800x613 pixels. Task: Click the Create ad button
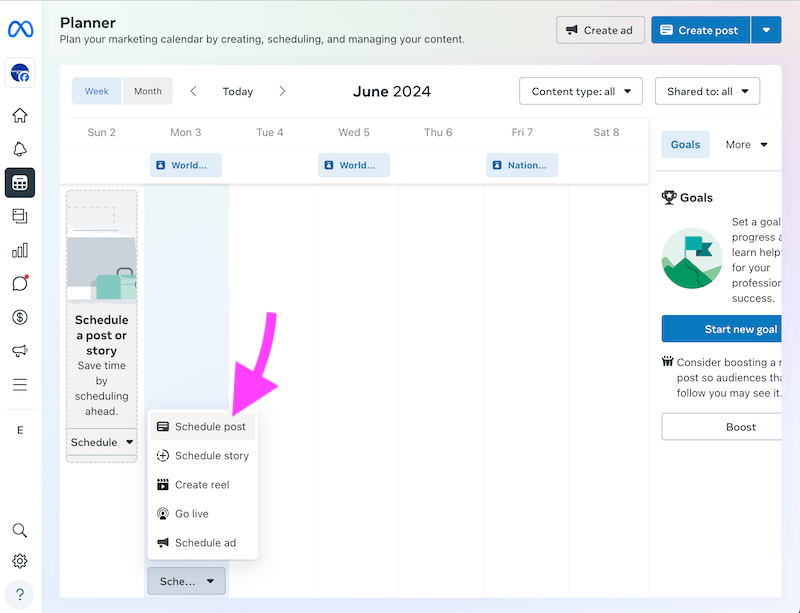click(x=600, y=30)
